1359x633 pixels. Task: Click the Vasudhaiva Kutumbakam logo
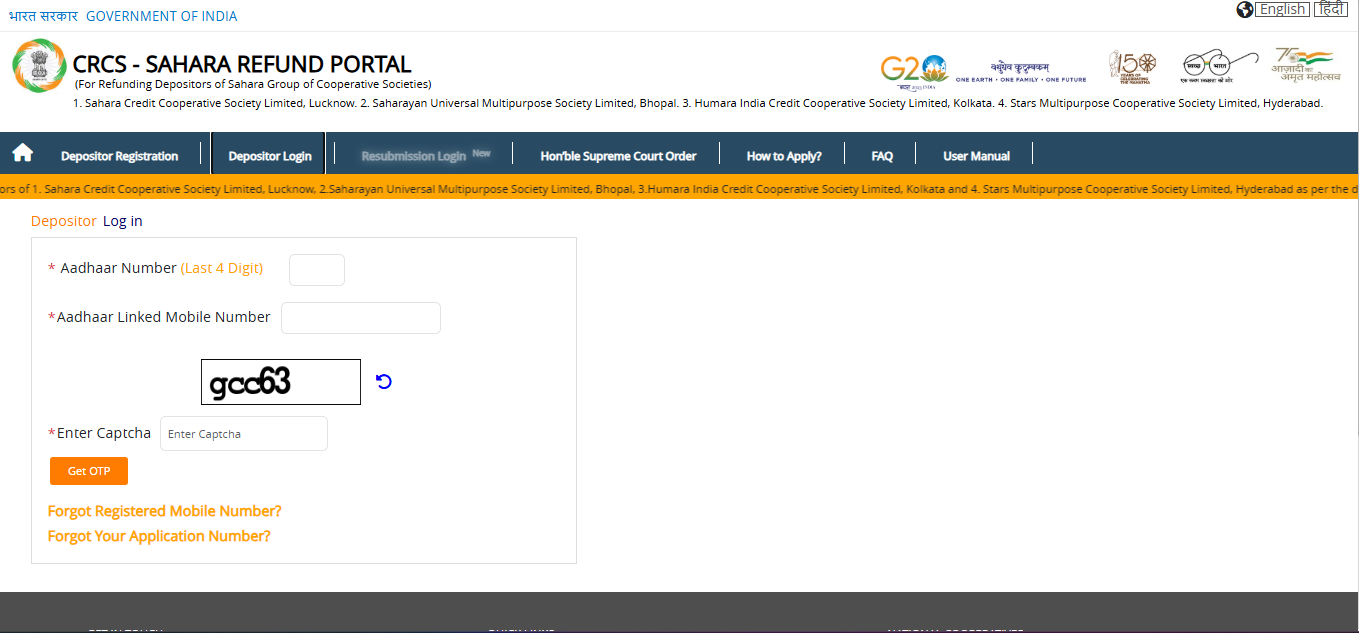1021,72
